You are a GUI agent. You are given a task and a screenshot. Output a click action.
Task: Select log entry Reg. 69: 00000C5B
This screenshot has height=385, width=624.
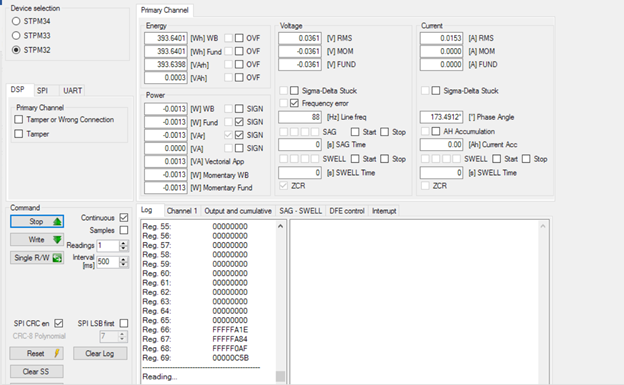click(x=195, y=358)
